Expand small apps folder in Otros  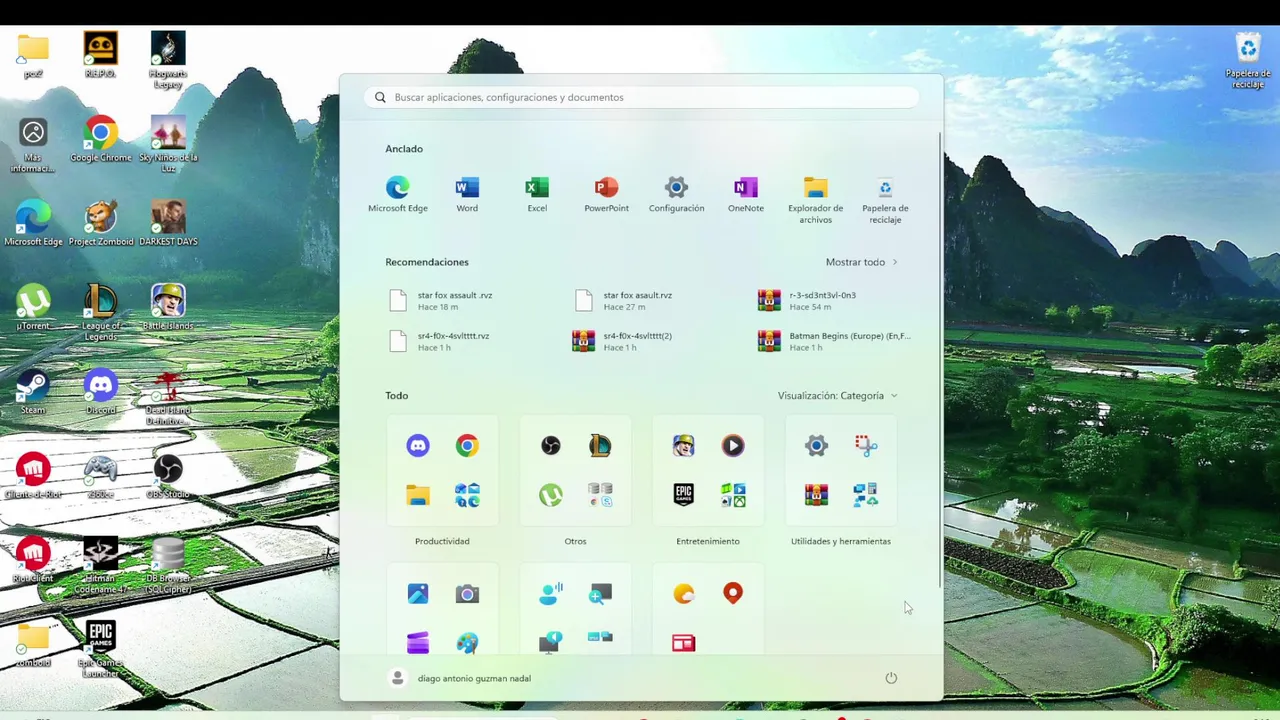coord(600,495)
